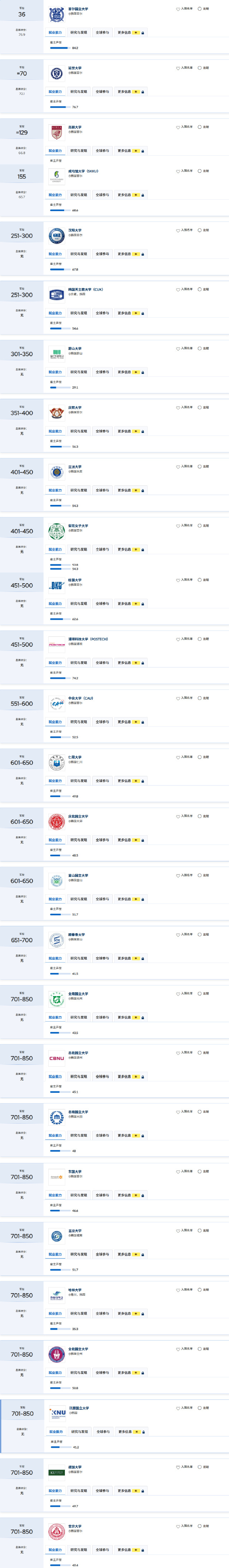Enable 比较 for 梨花女子大学
The height and width of the screenshot is (1568, 229).
pyautogui.click(x=200, y=526)
